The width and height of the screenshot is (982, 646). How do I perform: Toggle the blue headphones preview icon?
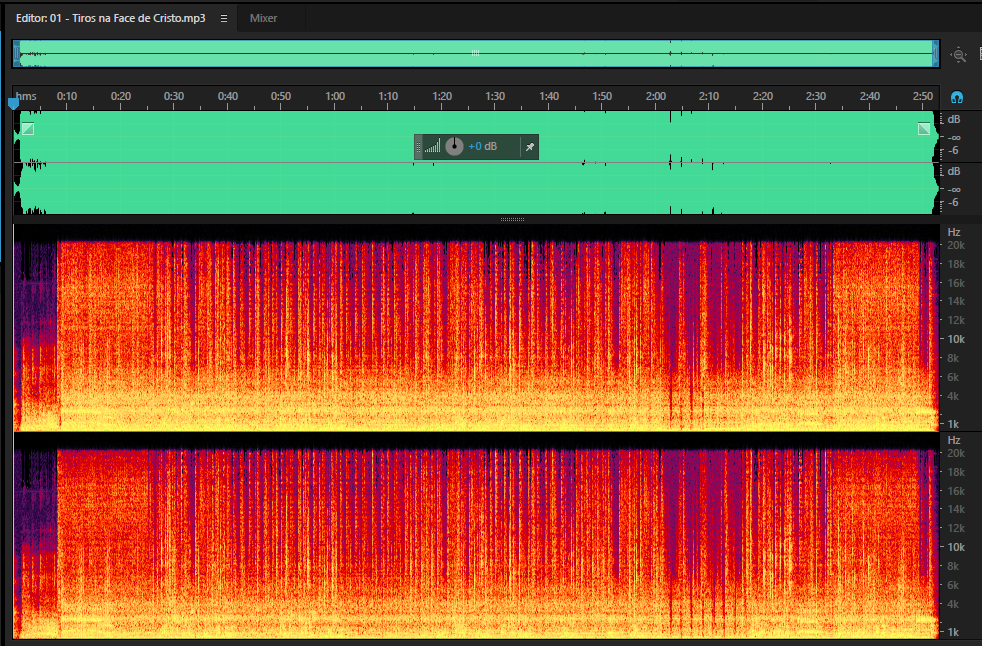(956, 97)
